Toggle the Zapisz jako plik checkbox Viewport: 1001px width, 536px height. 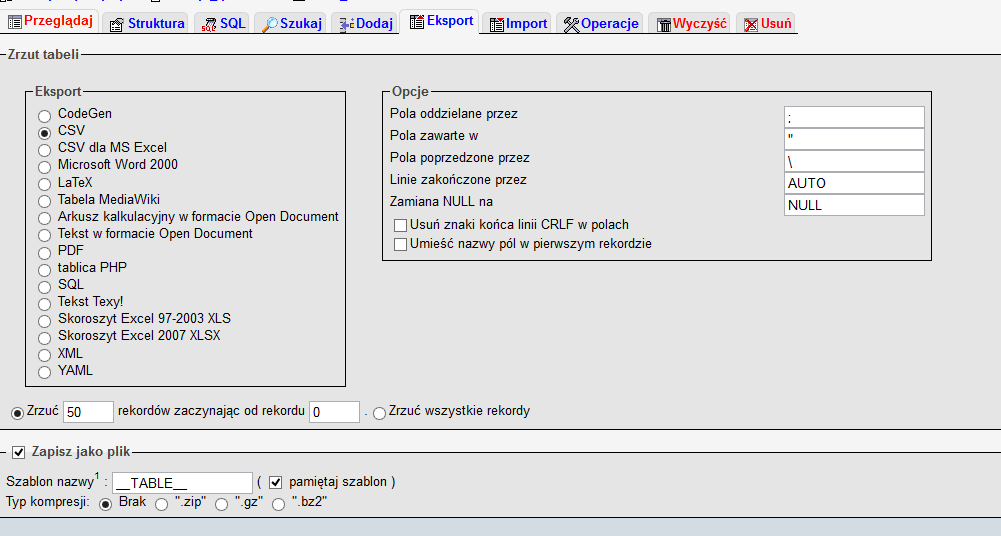[x=19, y=452]
